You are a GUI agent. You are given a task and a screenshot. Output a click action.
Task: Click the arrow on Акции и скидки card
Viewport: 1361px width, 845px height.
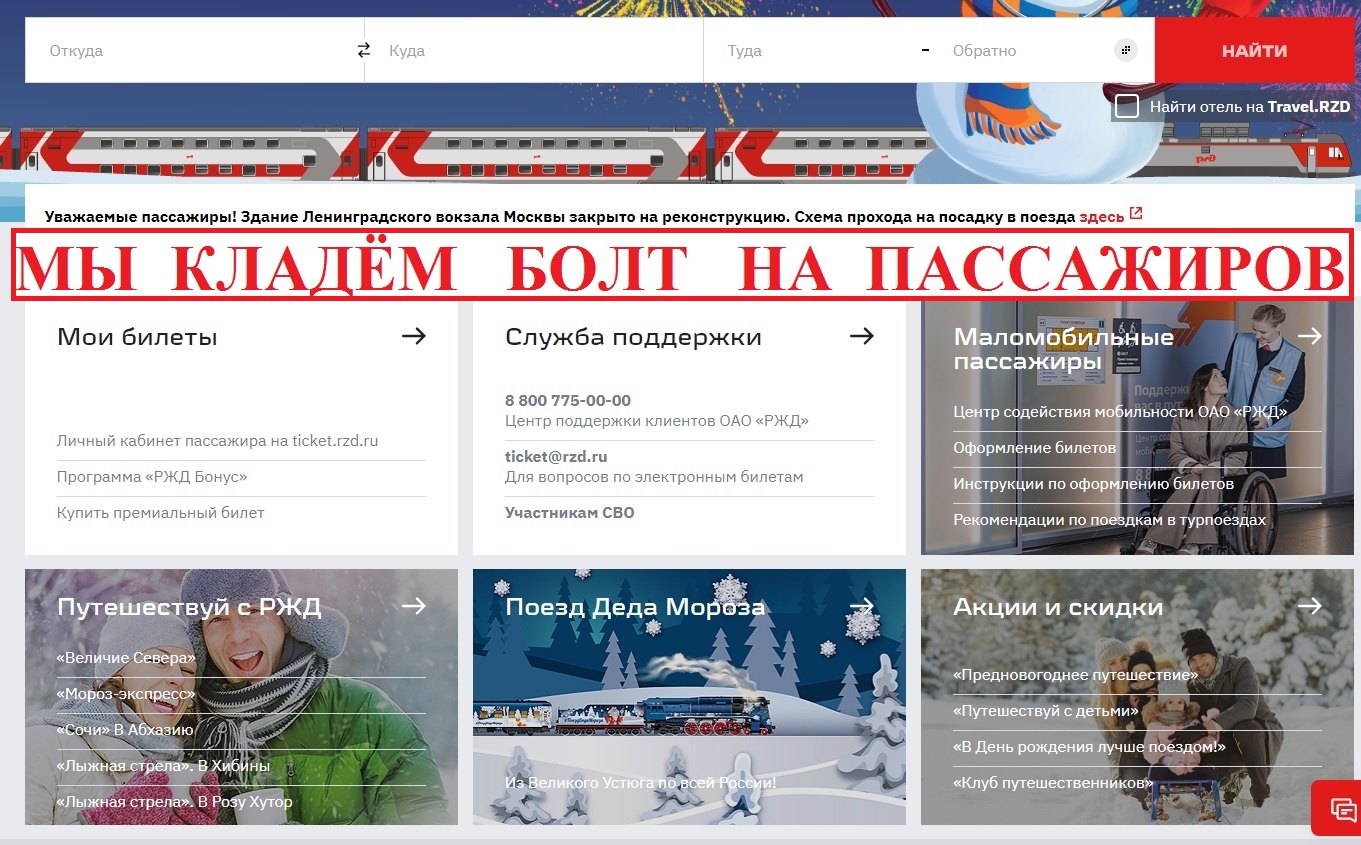1310,606
